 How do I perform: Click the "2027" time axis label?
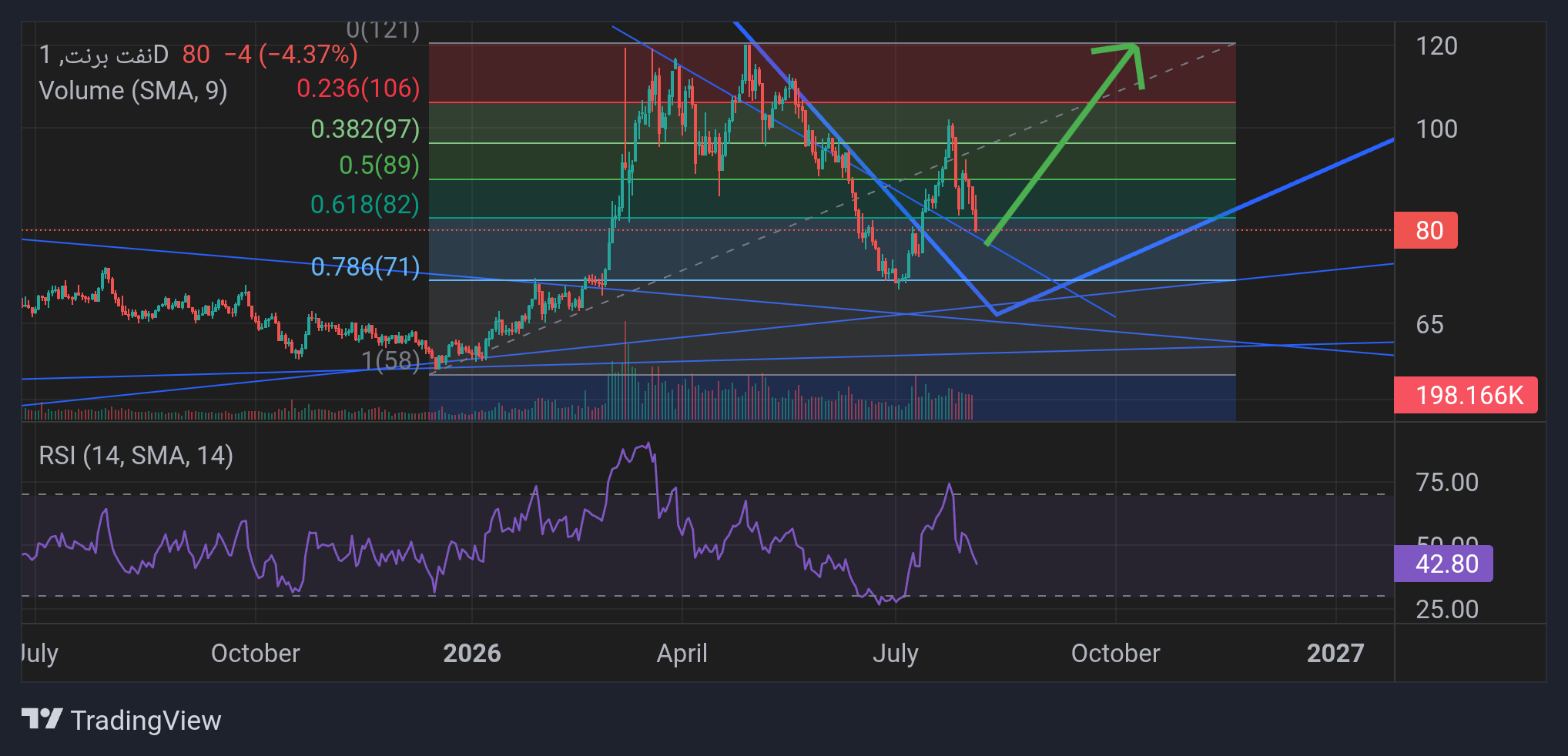[x=1335, y=654]
